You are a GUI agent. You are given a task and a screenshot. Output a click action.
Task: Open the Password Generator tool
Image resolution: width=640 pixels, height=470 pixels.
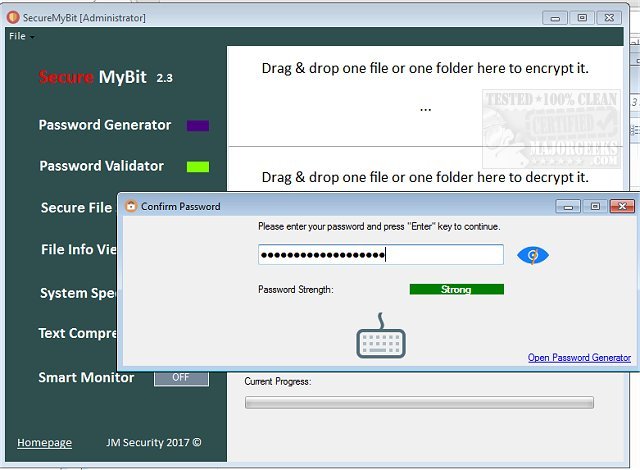pyautogui.click(x=105, y=125)
